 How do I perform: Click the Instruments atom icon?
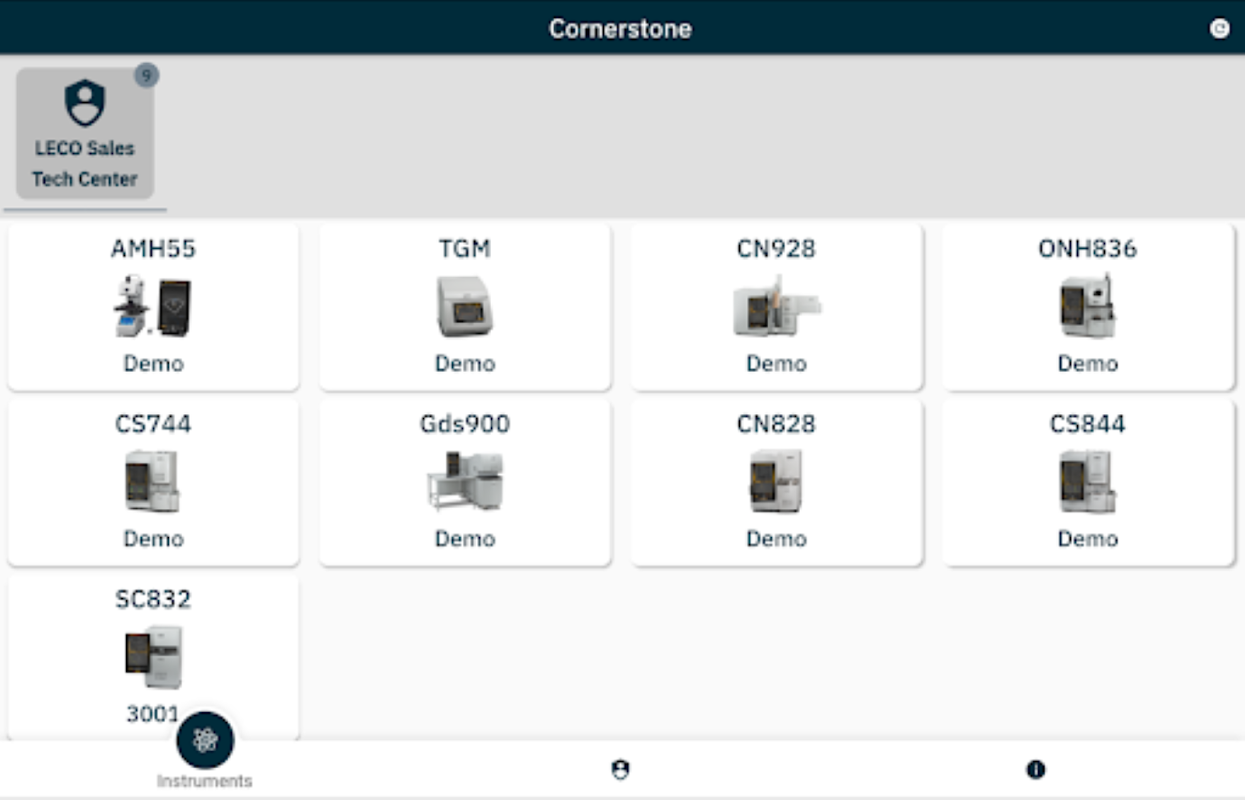205,740
